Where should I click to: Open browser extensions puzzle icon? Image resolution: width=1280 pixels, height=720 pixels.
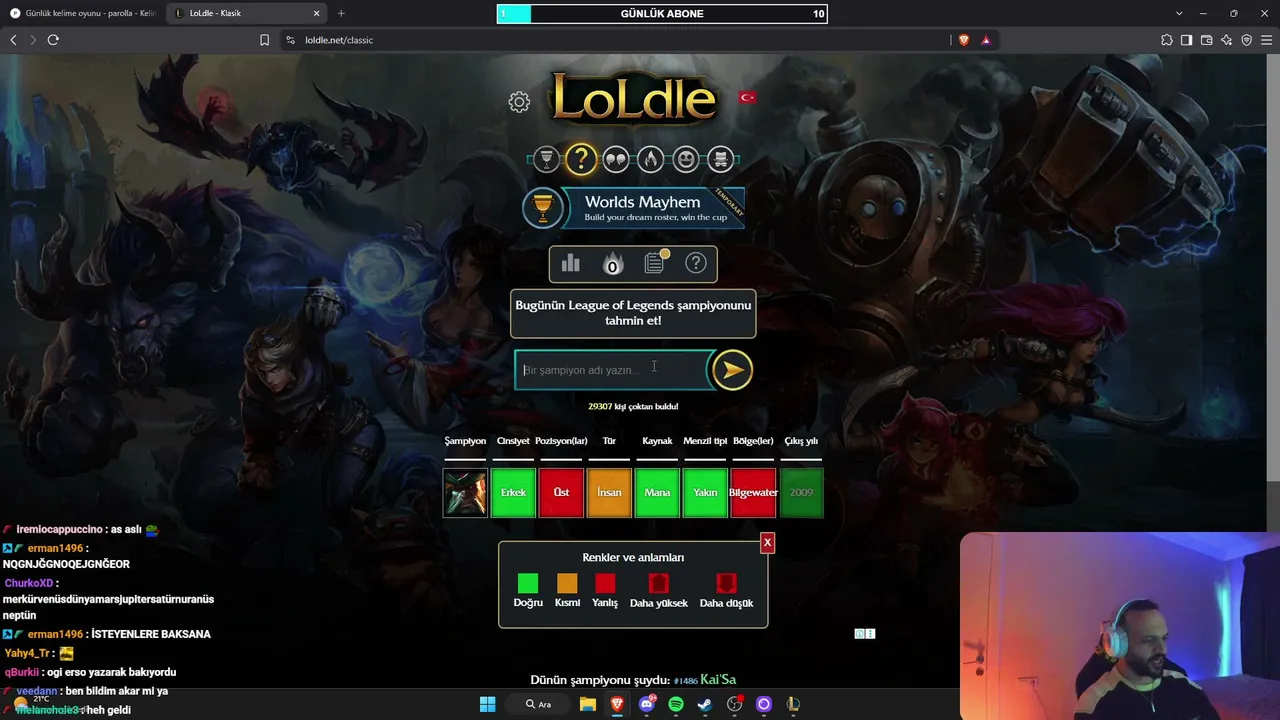[x=1167, y=40]
